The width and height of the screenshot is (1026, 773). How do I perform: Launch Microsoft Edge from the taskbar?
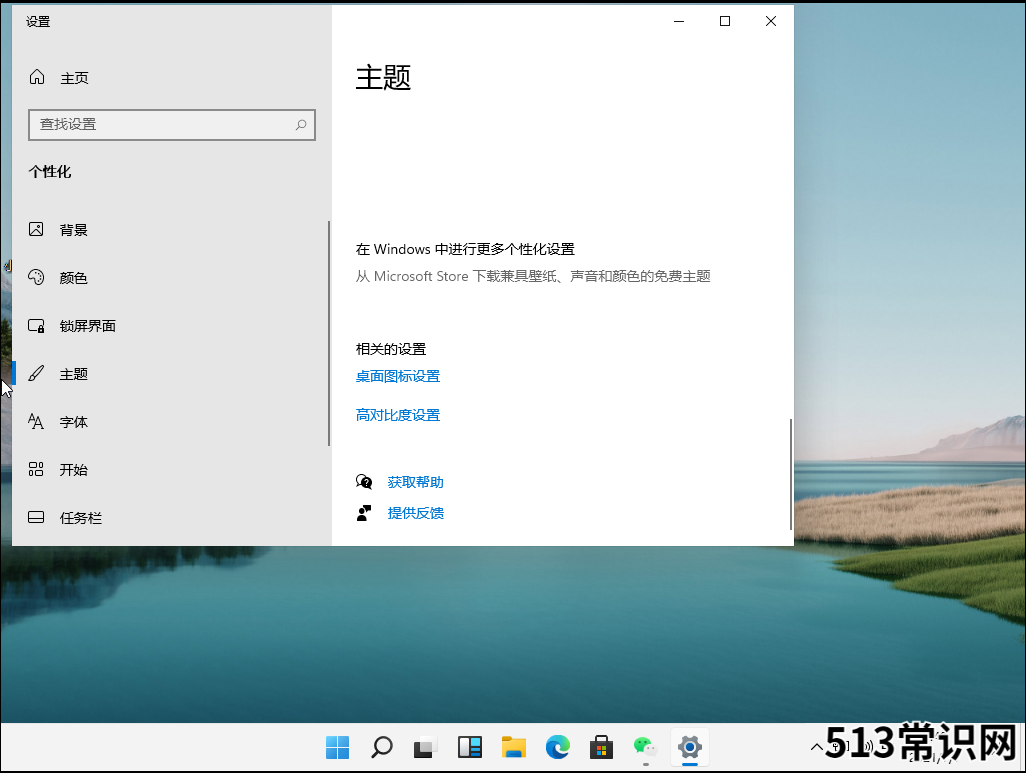coord(557,747)
